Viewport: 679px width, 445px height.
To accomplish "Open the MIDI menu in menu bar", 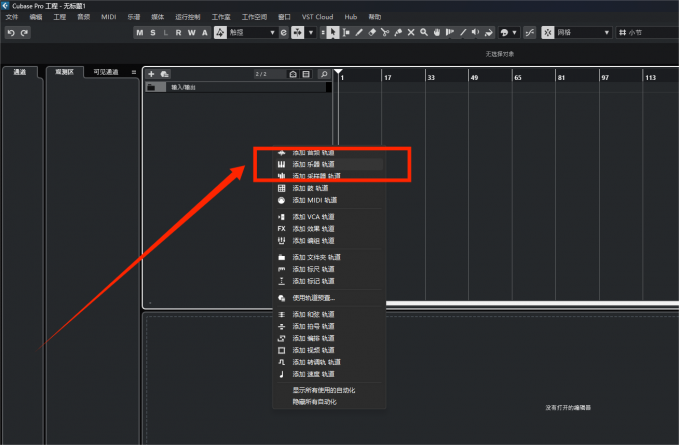I will click(x=109, y=17).
